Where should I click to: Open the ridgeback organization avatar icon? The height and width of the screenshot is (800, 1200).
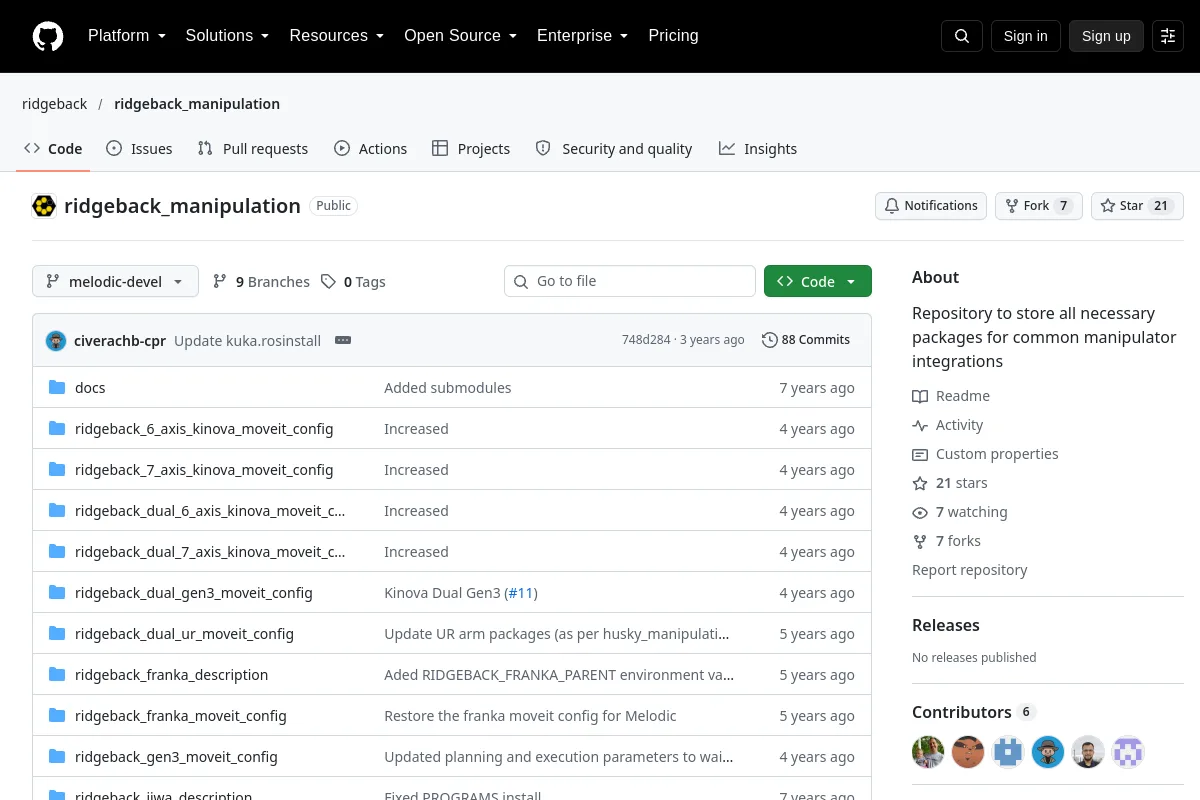tap(44, 206)
